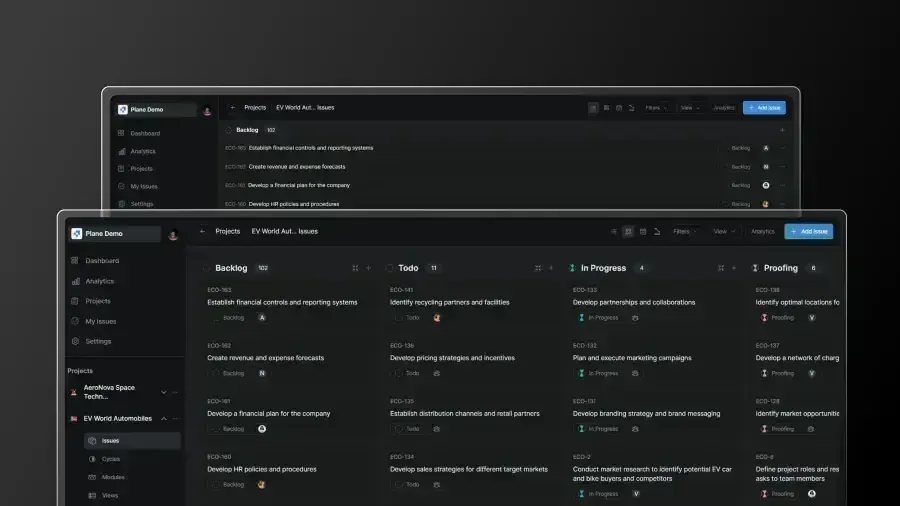
Task: Open assignee avatar on ECO-163 card
Action: [262, 317]
